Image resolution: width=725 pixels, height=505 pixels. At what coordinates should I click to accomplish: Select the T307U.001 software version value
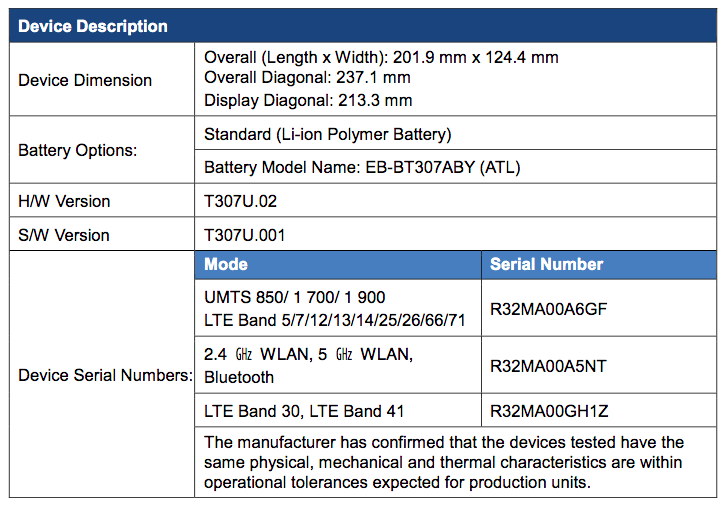point(245,235)
